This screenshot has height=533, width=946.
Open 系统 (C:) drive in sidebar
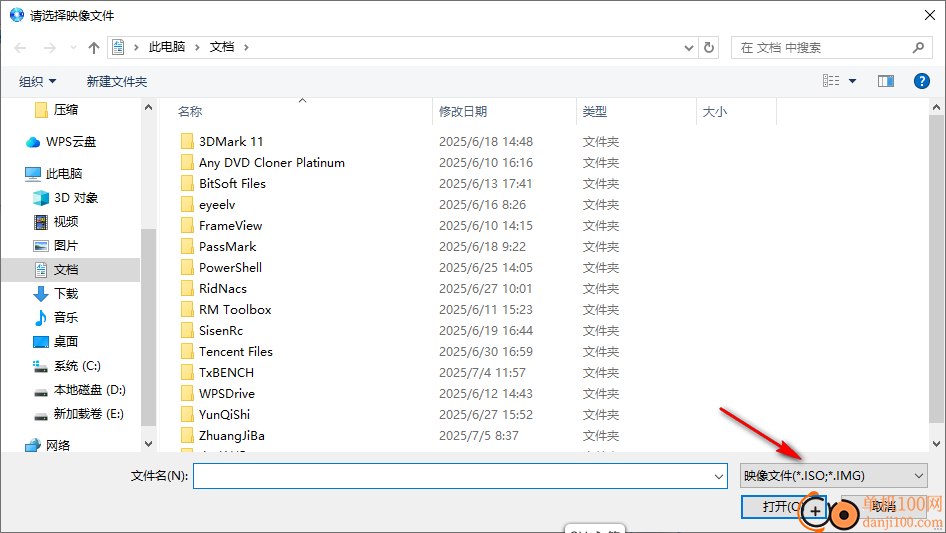(77, 366)
